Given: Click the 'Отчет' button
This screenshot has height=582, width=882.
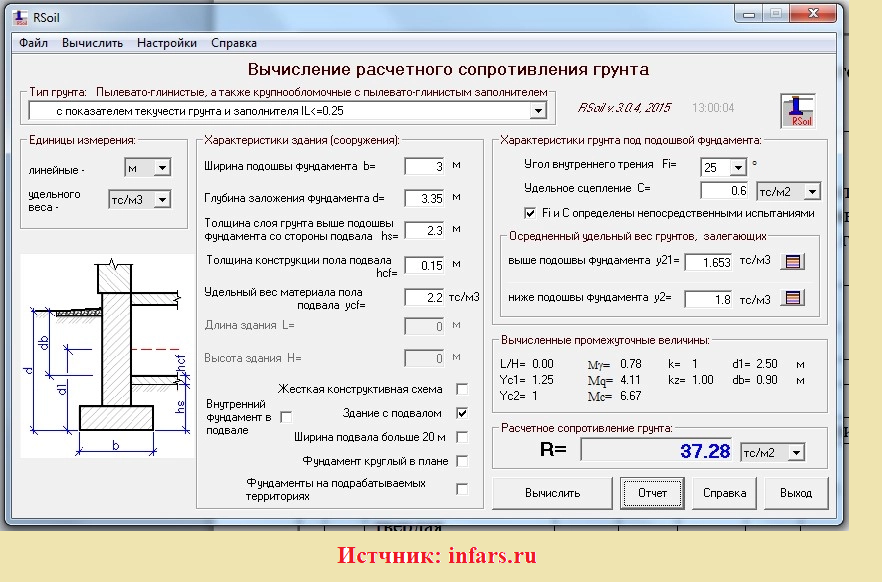Looking at the screenshot, I should (x=652, y=493).
